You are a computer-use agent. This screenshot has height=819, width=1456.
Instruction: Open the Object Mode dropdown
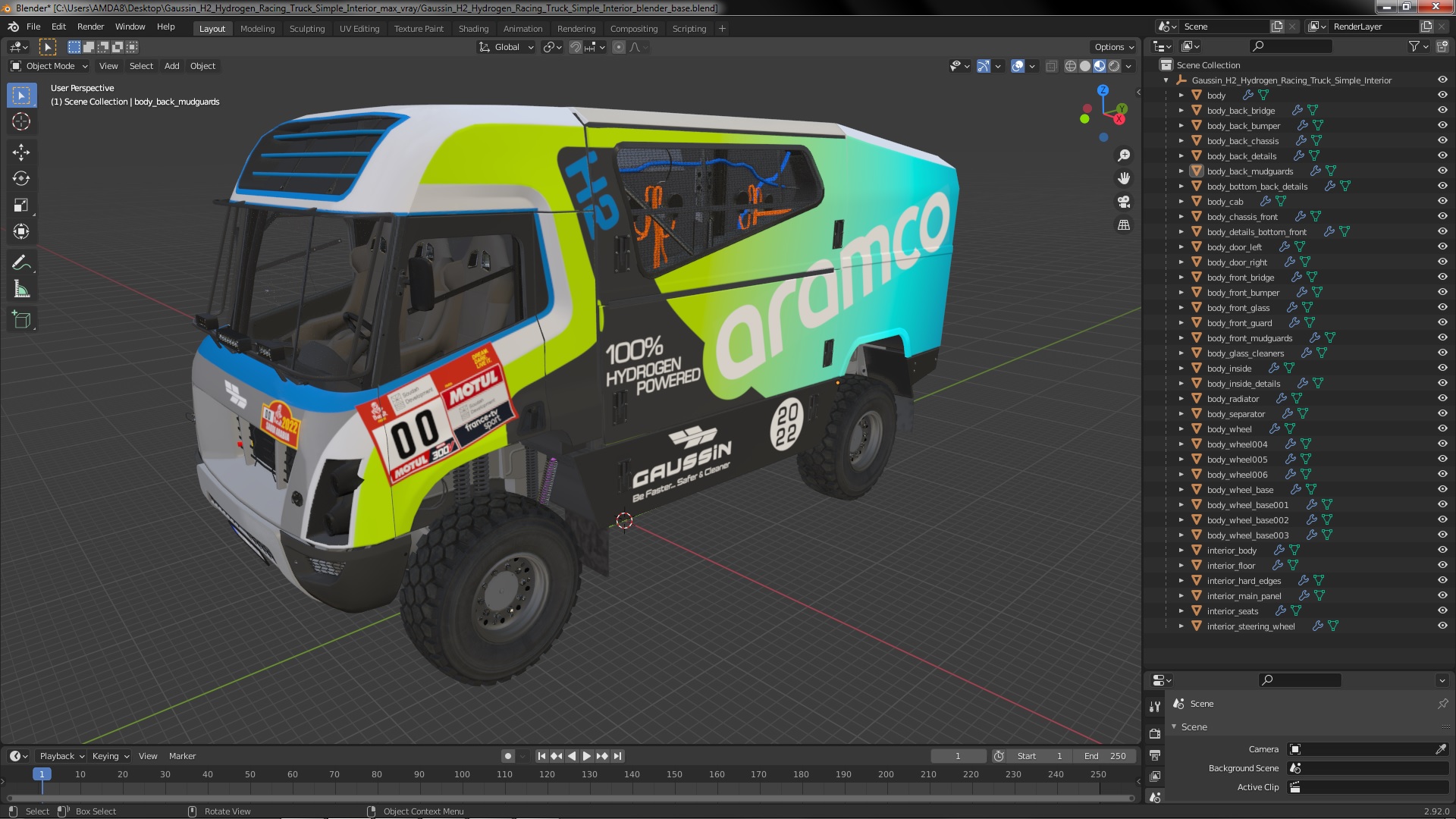(x=50, y=66)
